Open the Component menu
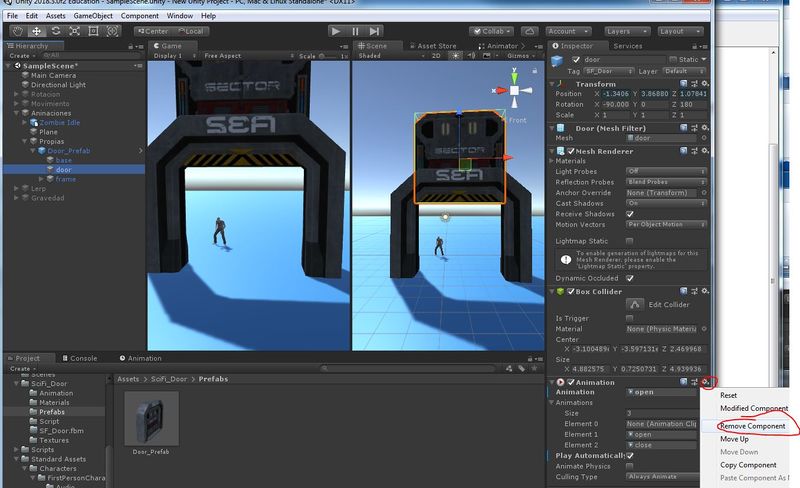Viewport: 800px width, 488px height. [x=140, y=16]
